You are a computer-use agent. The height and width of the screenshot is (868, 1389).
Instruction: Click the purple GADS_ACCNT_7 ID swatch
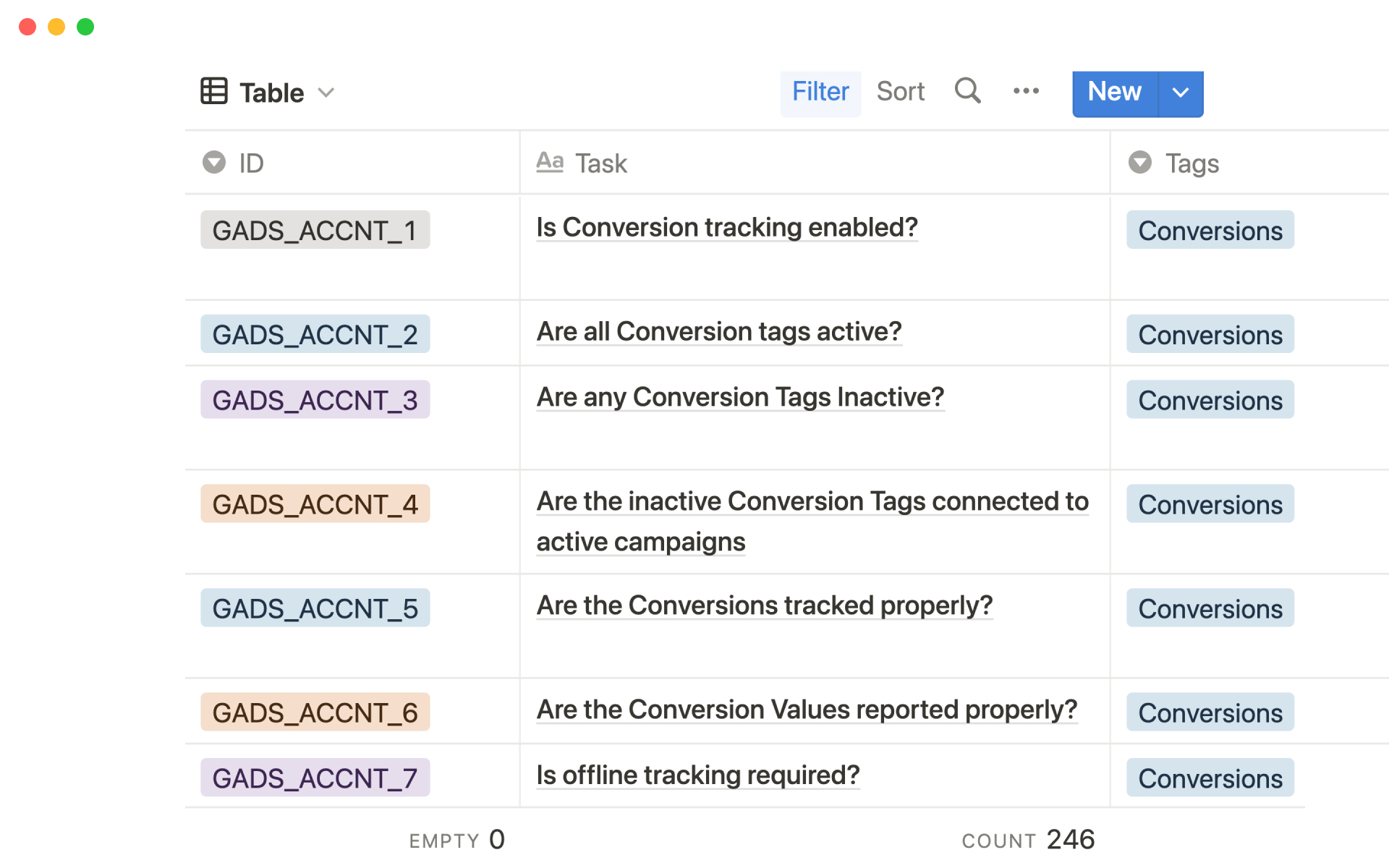pos(315,777)
